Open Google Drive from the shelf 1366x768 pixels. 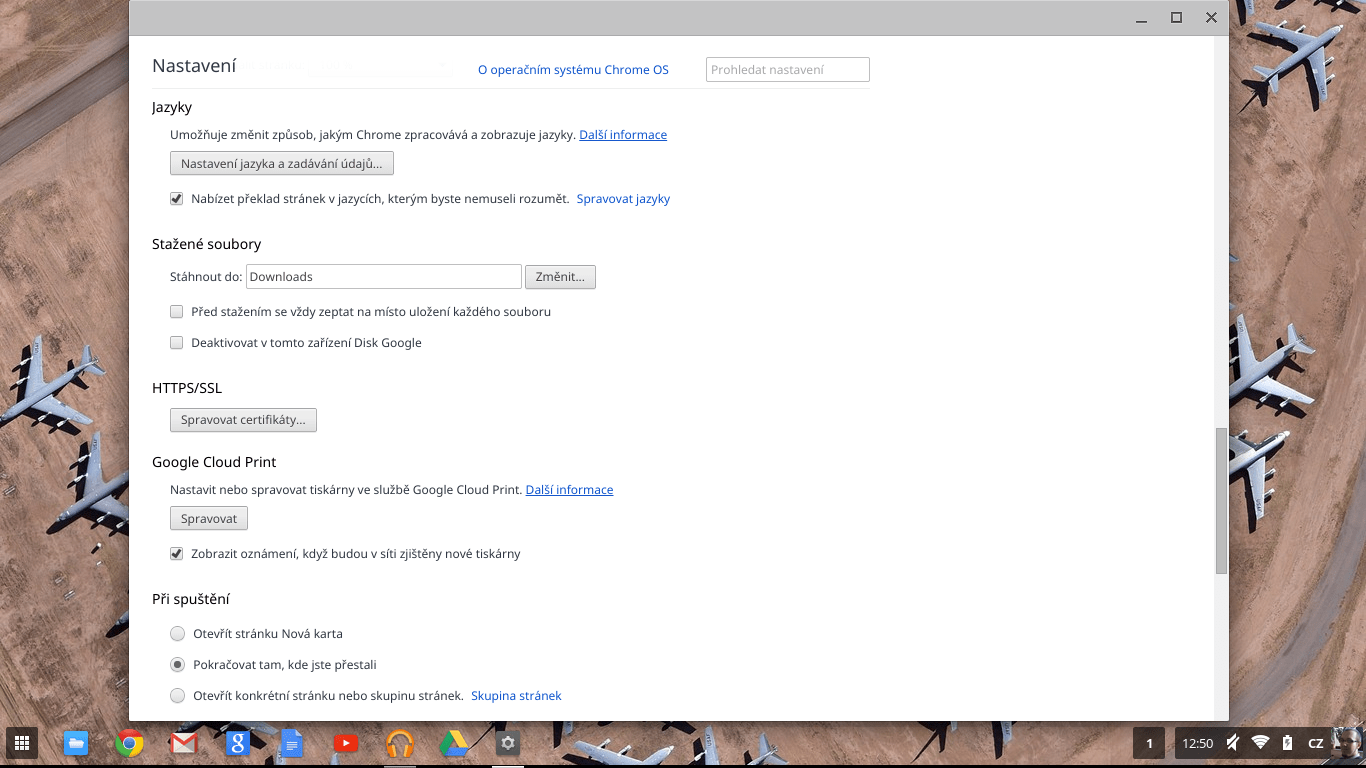point(454,743)
